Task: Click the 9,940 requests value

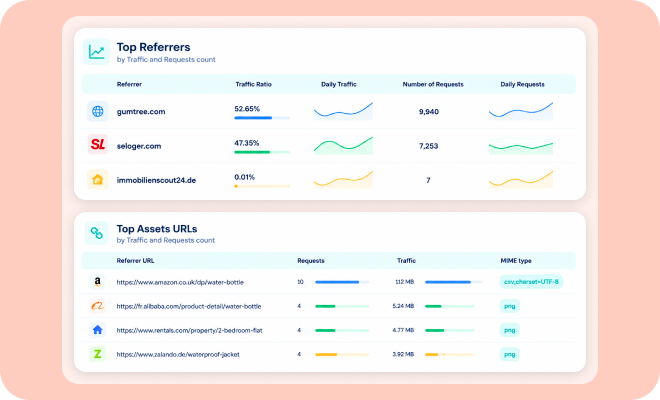Action: coord(428,112)
